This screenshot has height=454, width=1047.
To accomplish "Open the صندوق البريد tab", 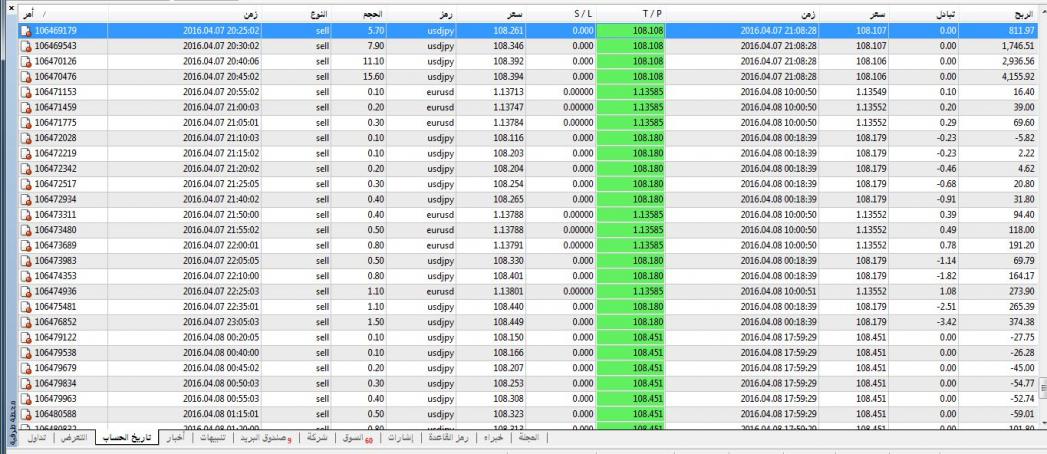I will [268, 439].
